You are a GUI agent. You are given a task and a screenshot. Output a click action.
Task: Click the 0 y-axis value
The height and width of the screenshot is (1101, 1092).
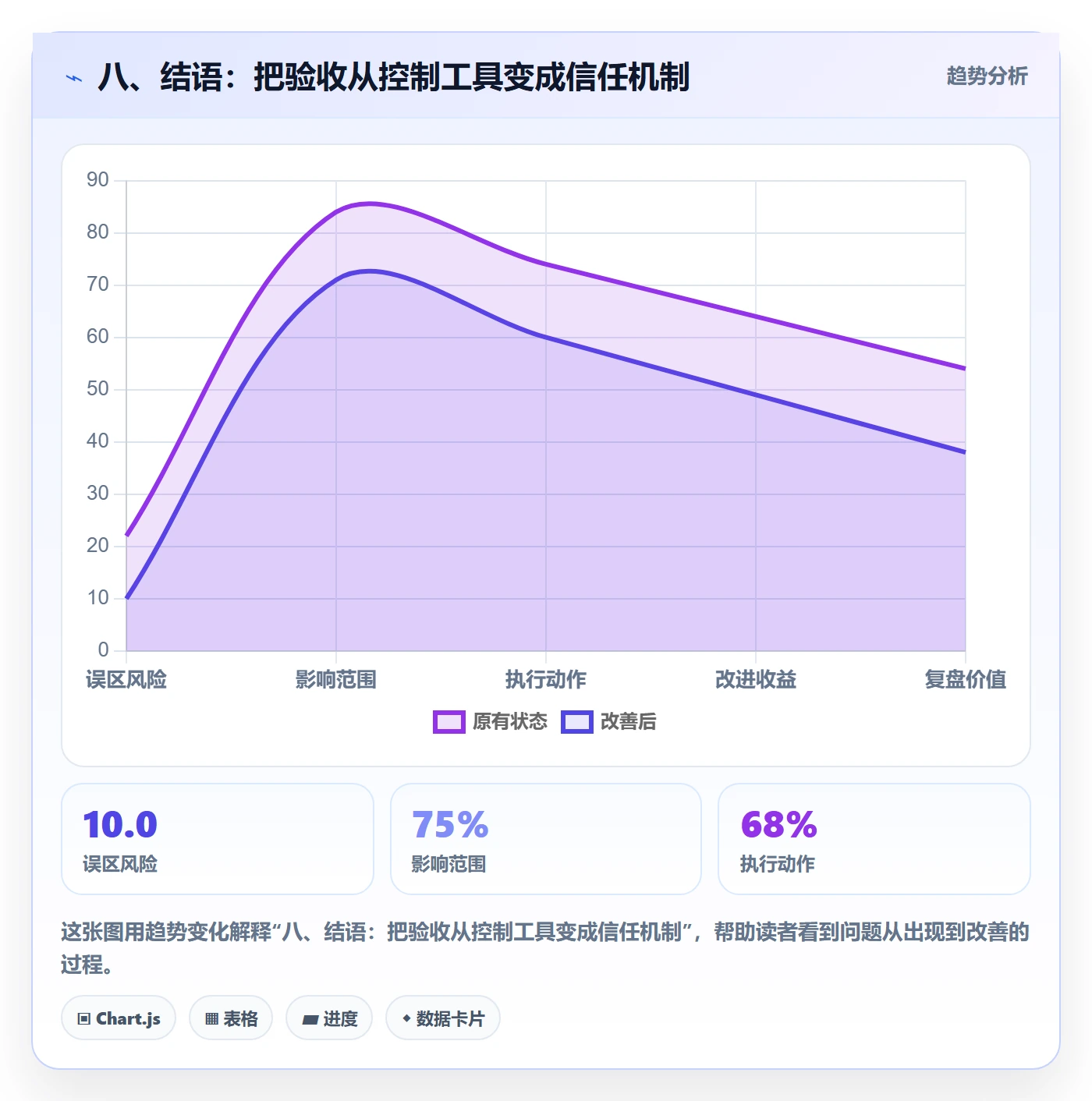pyautogui.click(x=103, y=650)
